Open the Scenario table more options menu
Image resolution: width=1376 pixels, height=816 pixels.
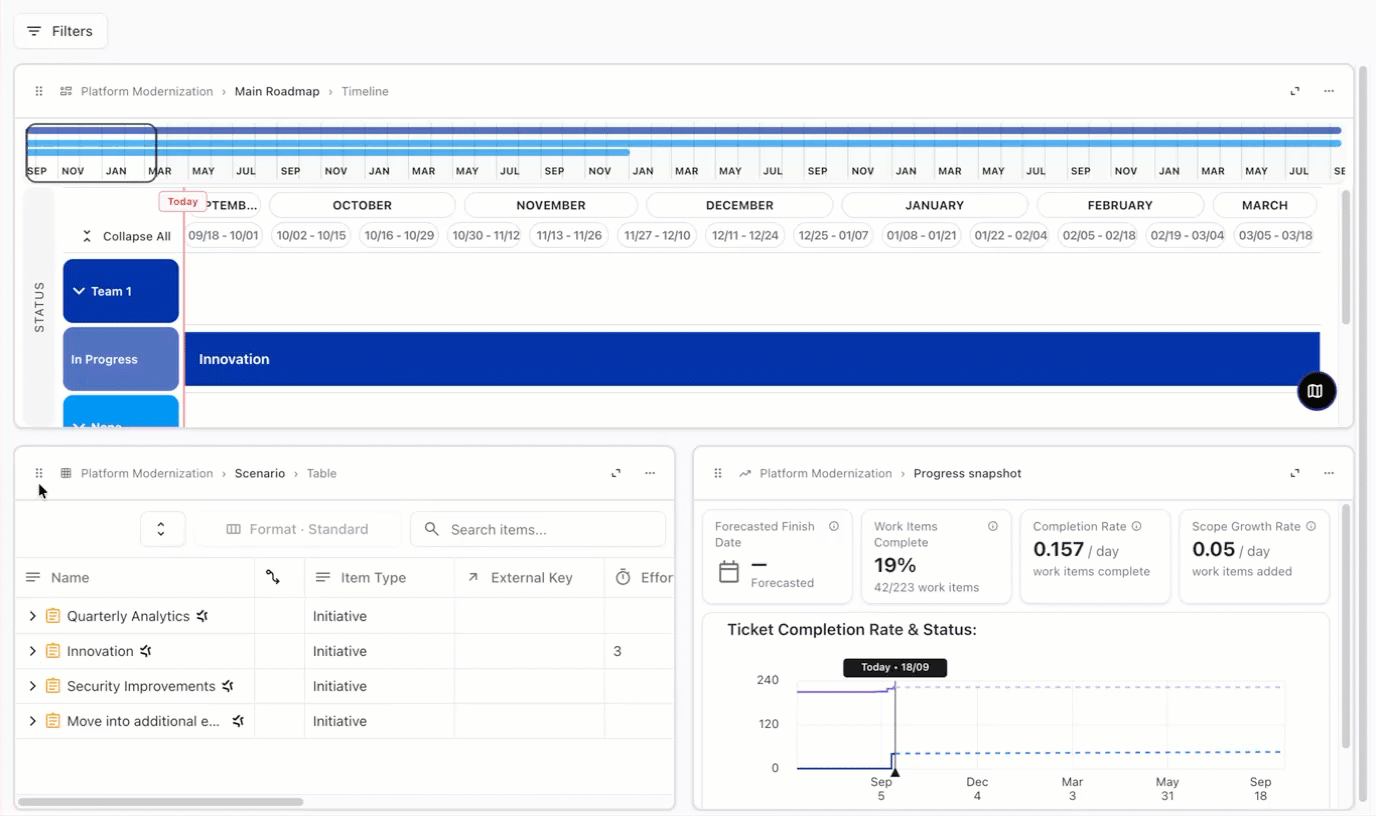coord(650,473)
